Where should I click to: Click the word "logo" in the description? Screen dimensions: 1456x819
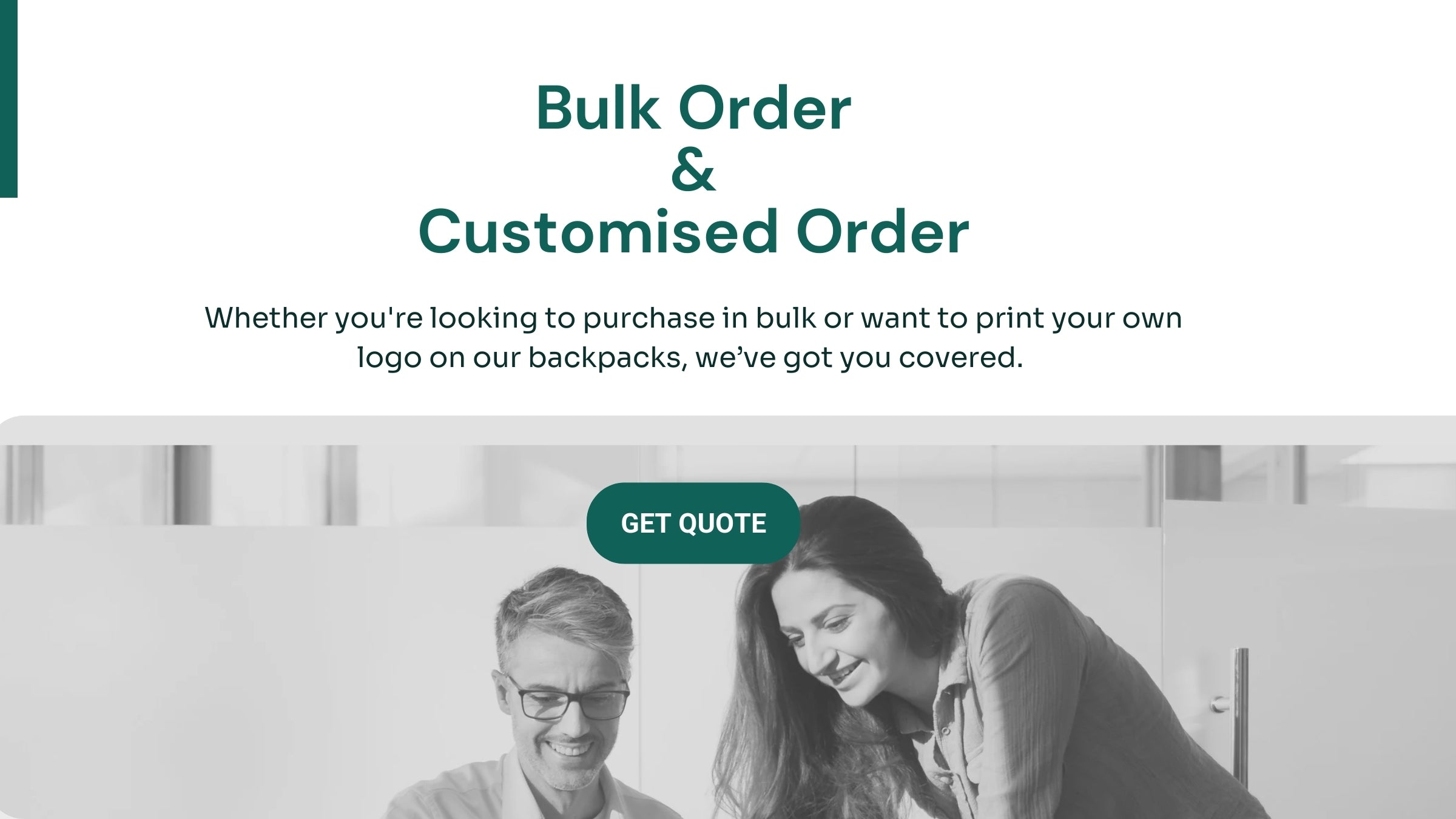click(x=389, y=357)
